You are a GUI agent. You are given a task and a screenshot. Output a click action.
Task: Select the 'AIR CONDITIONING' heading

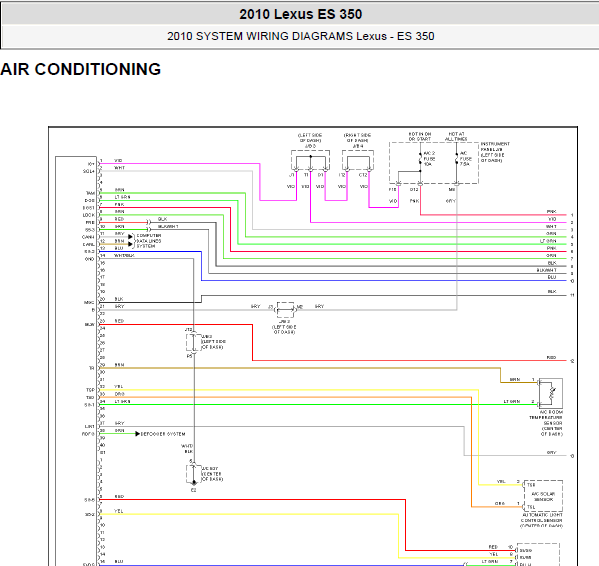click(x=81, y=69)
